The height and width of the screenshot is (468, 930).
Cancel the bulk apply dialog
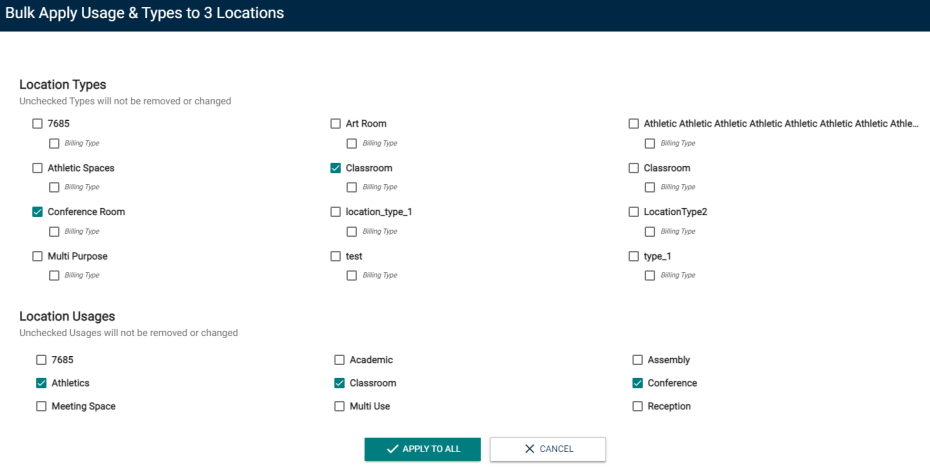click(x=547, y=449)
